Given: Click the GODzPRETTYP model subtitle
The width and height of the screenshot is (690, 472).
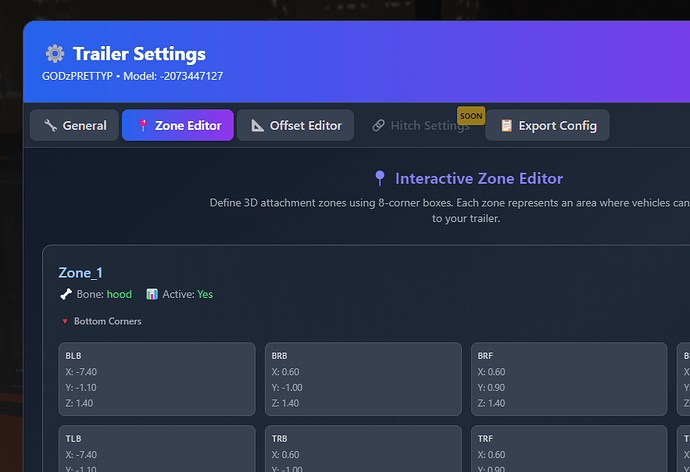Looking at the screenshot, I should coord(132,76).
